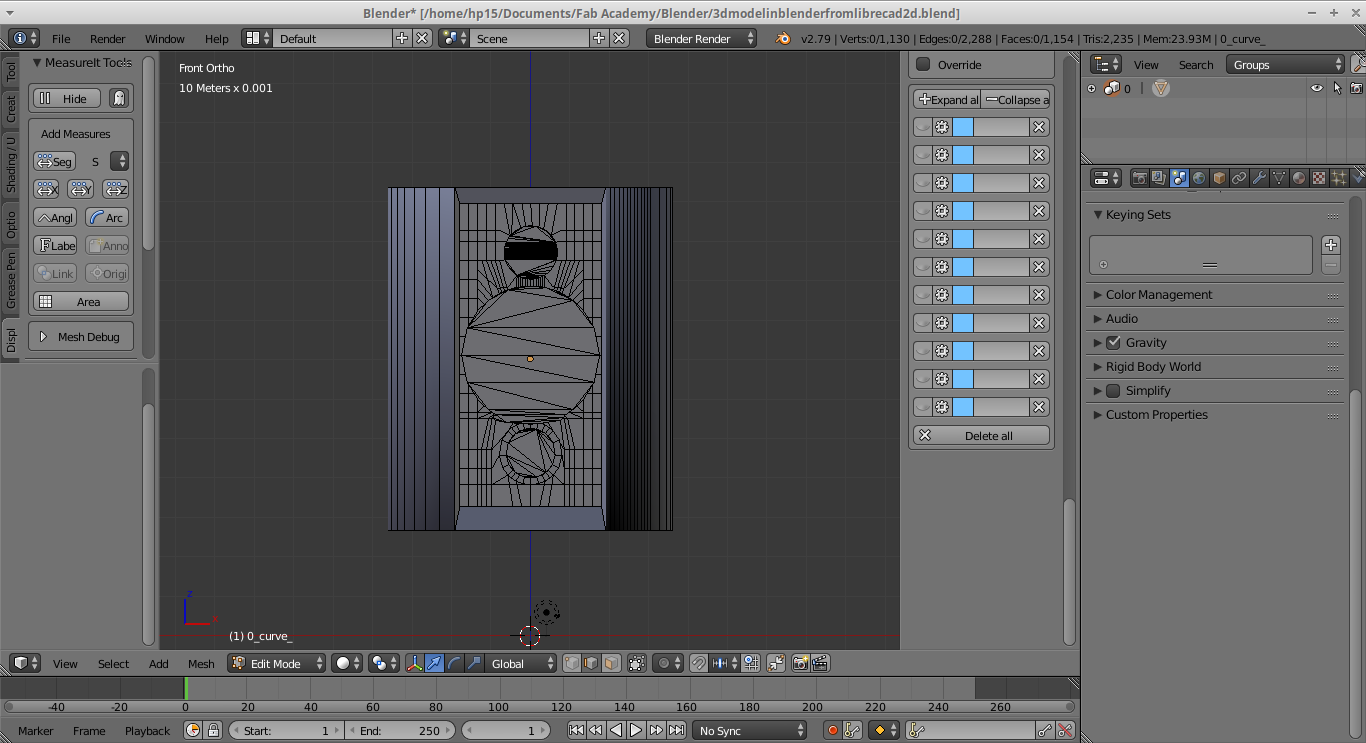Toggle visibility eye for group 0 in outliner
The image size is (1366, 743).
(1317, 88)
